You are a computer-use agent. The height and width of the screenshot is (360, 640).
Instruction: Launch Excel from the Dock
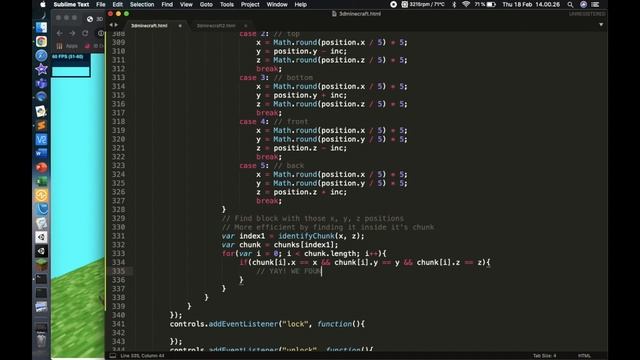click(x=41, y=181)
